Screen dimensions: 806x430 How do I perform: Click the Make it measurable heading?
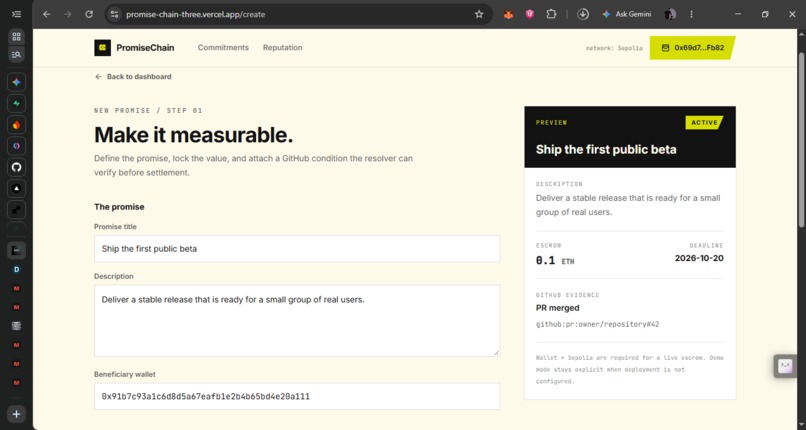[x=193, y=135]
